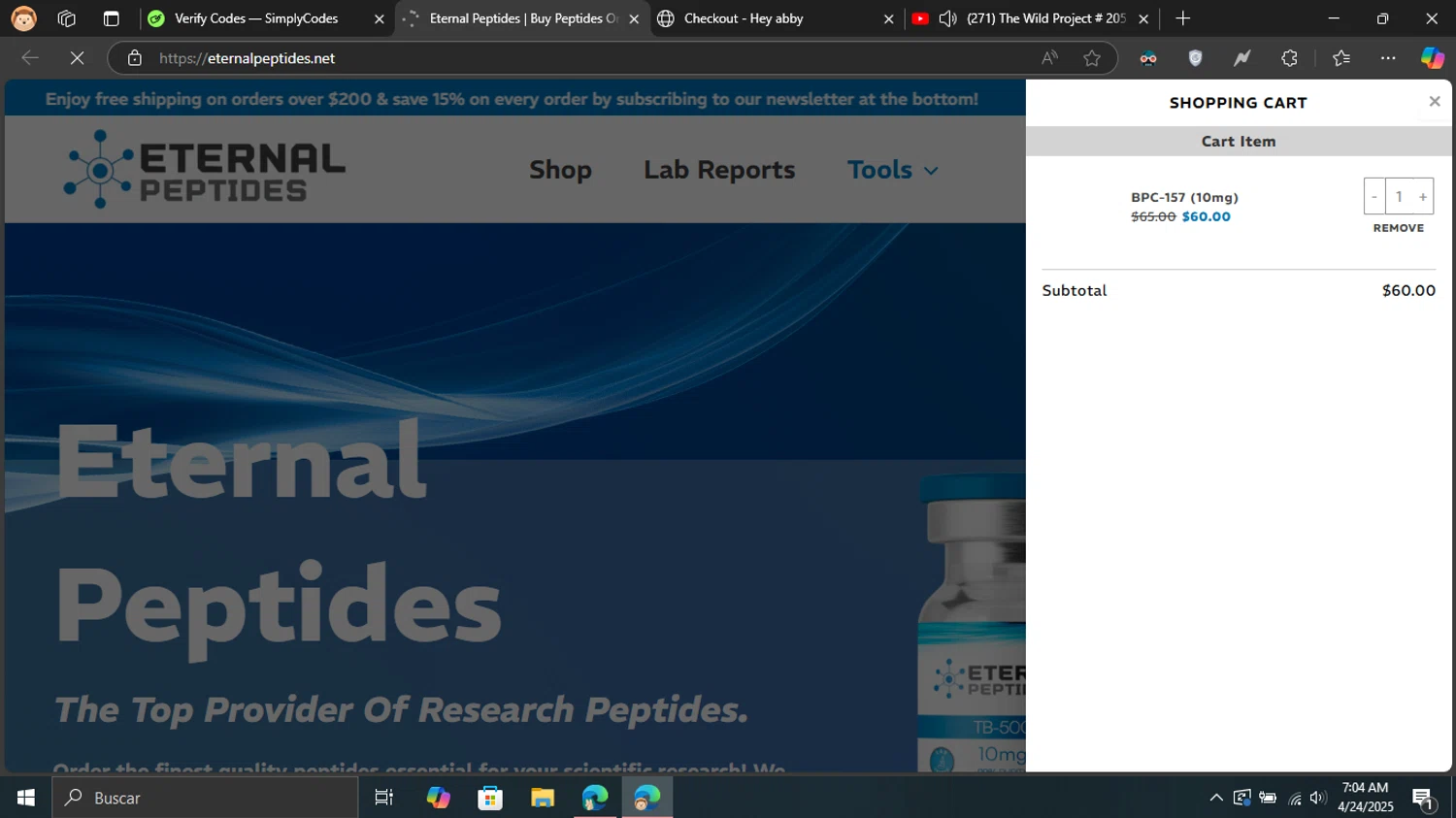Screen dimensions: 1456x818
Task: Launch Copilot from the taskbar
Action: point(438,798)
